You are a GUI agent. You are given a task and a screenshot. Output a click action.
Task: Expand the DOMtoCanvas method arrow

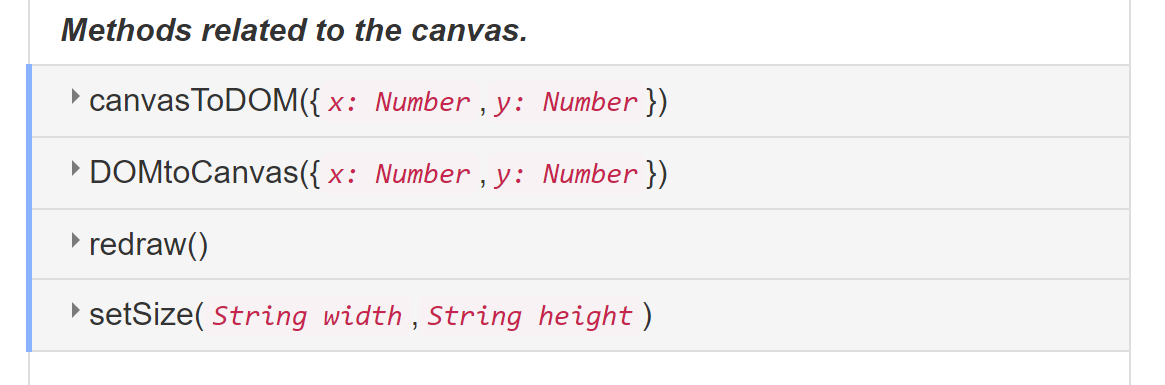75,168
